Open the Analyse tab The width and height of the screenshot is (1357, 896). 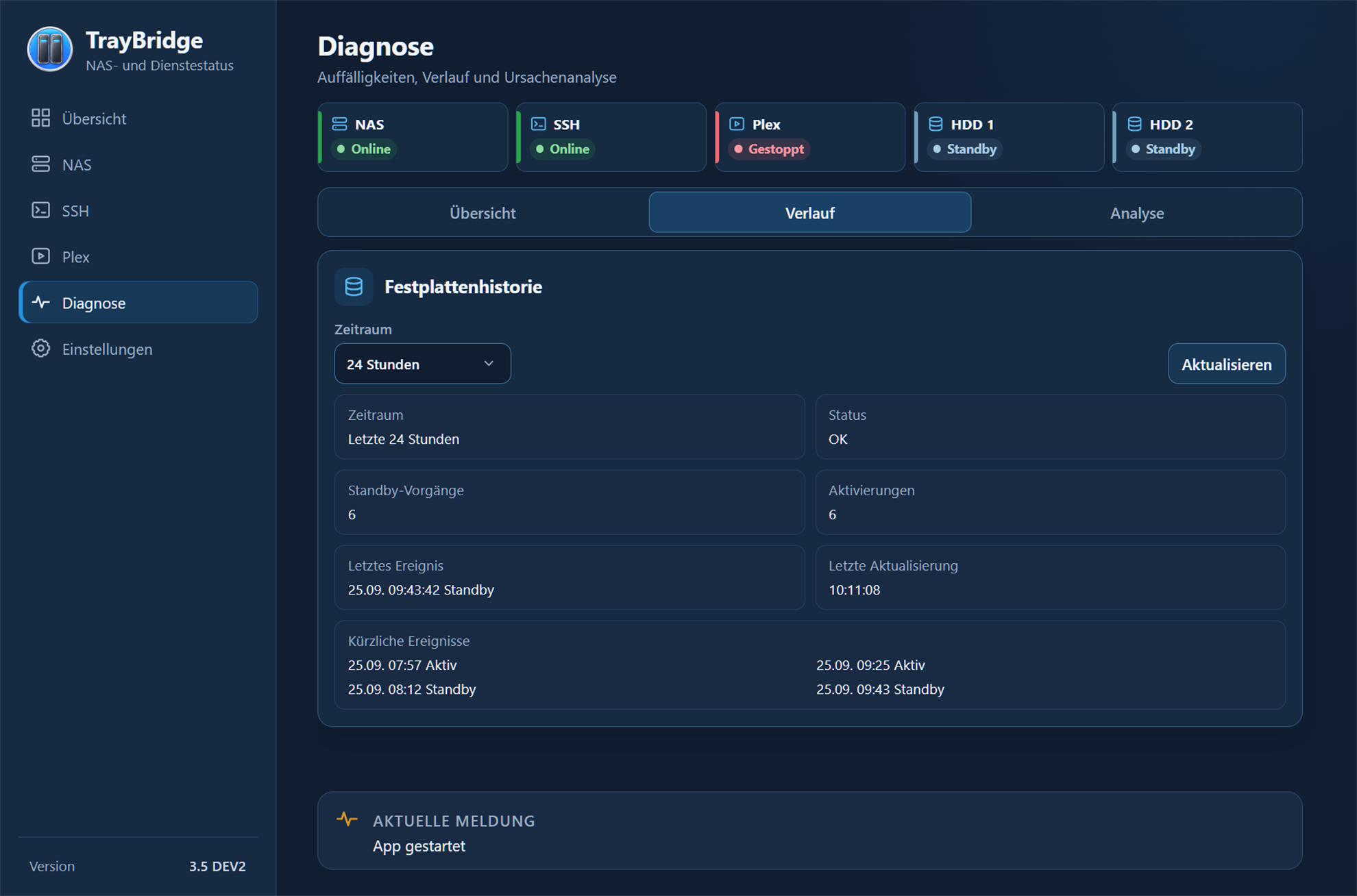(x=1136, y=213)
